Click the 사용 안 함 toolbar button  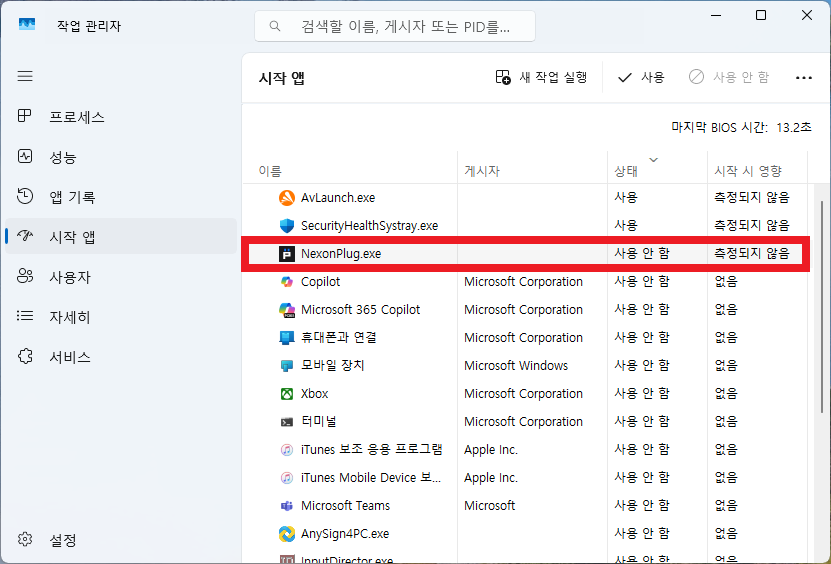pyautogui.click(x=729, y=77)
